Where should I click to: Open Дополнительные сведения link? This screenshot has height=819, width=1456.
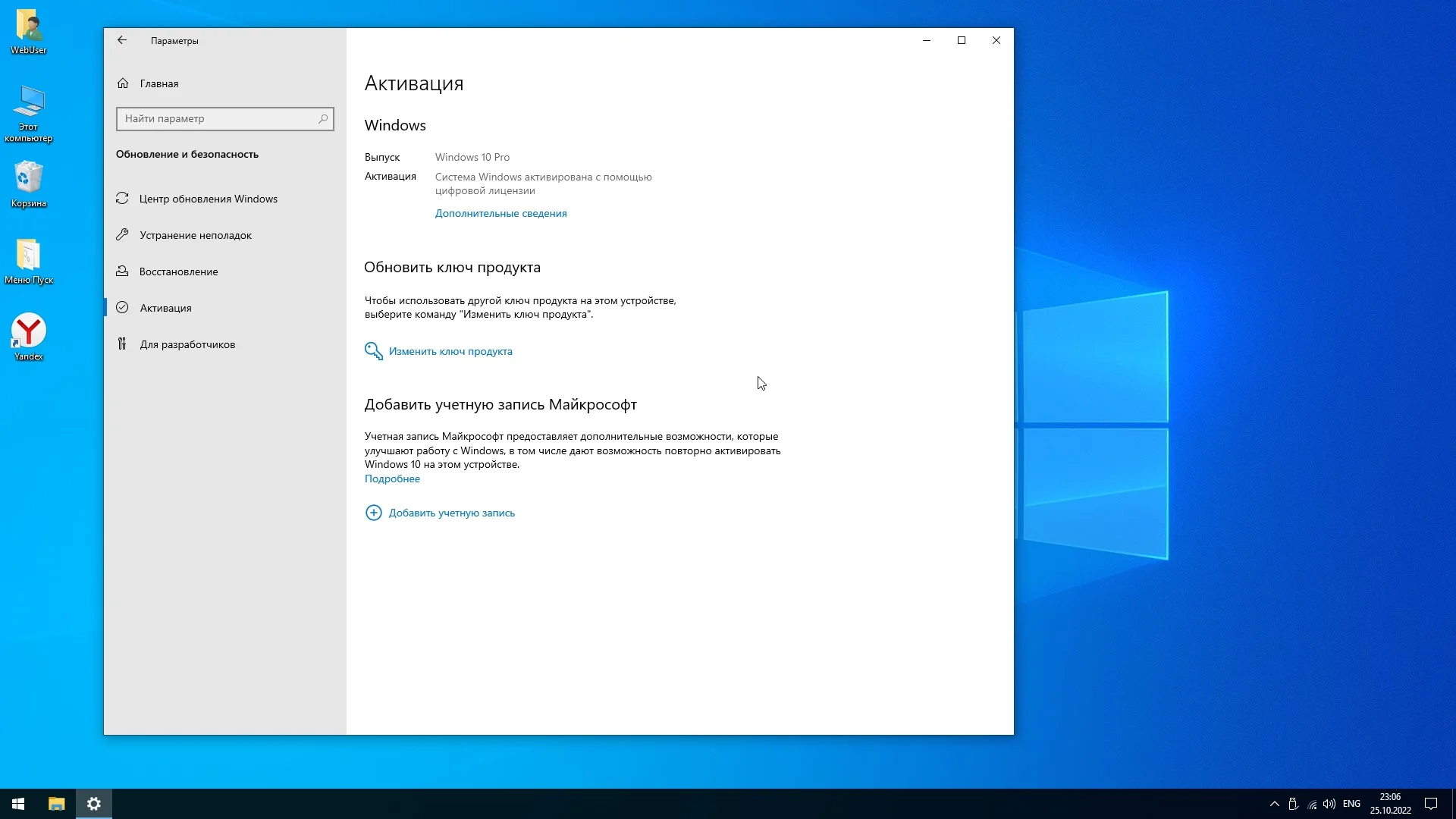[500, 214]
